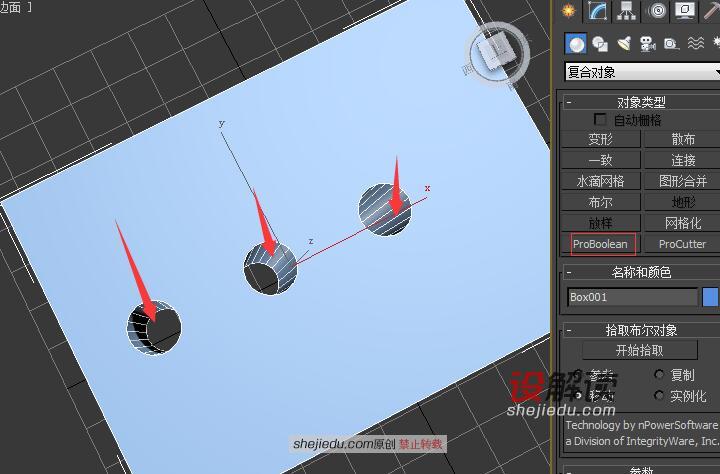The height and width of the screenshot is (474, 720).
Task: Click the 布尔 button
Action: point(601,202)
